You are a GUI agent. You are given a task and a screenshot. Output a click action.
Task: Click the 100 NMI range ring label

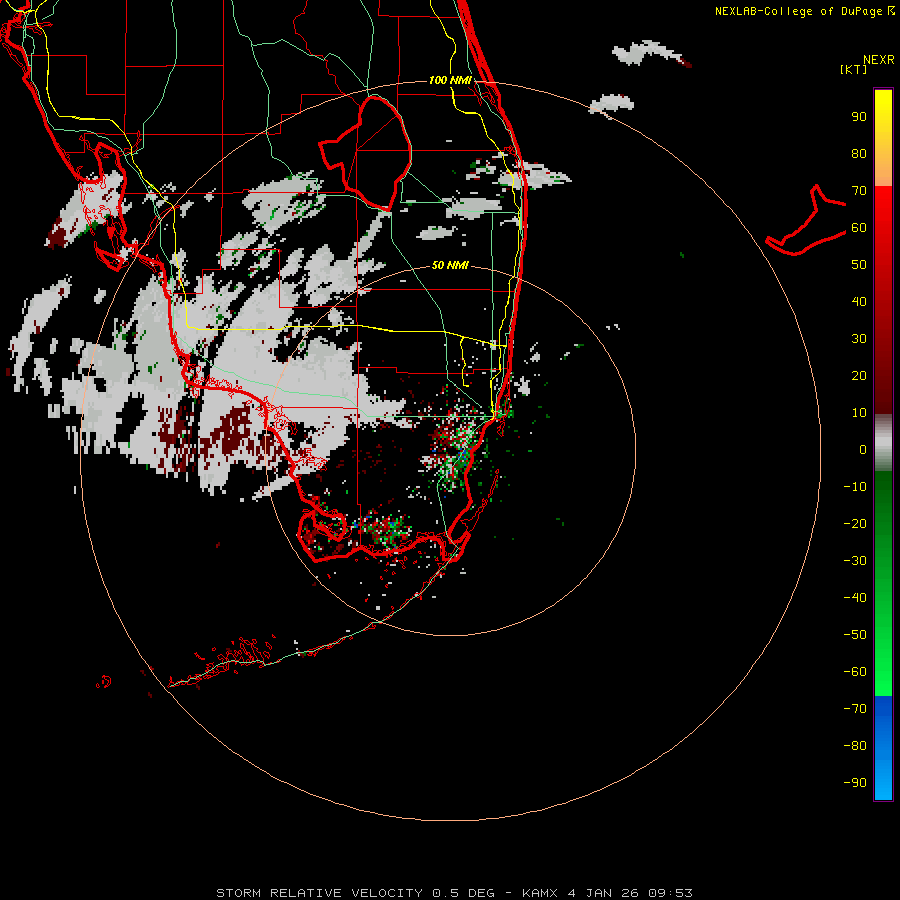click(450, 80)
